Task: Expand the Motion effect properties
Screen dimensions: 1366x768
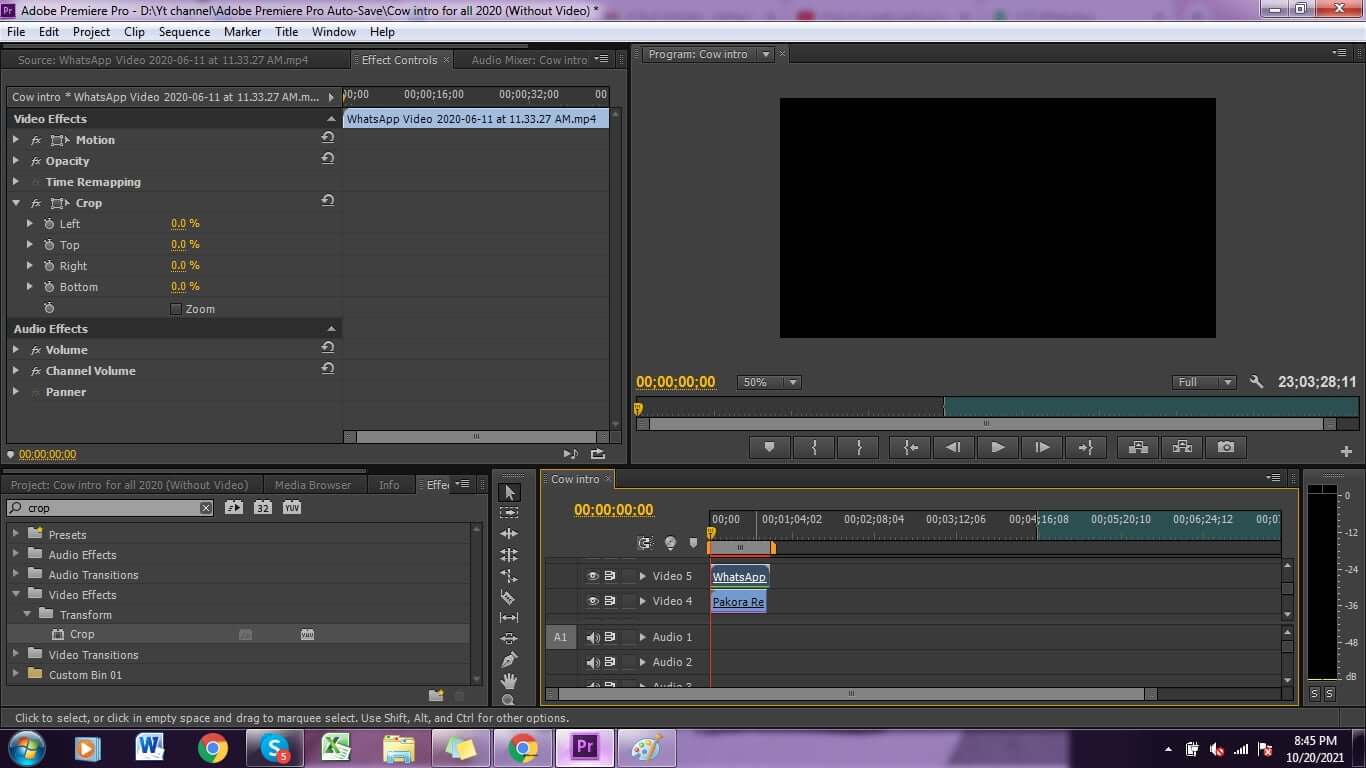Action: point(16,139)
